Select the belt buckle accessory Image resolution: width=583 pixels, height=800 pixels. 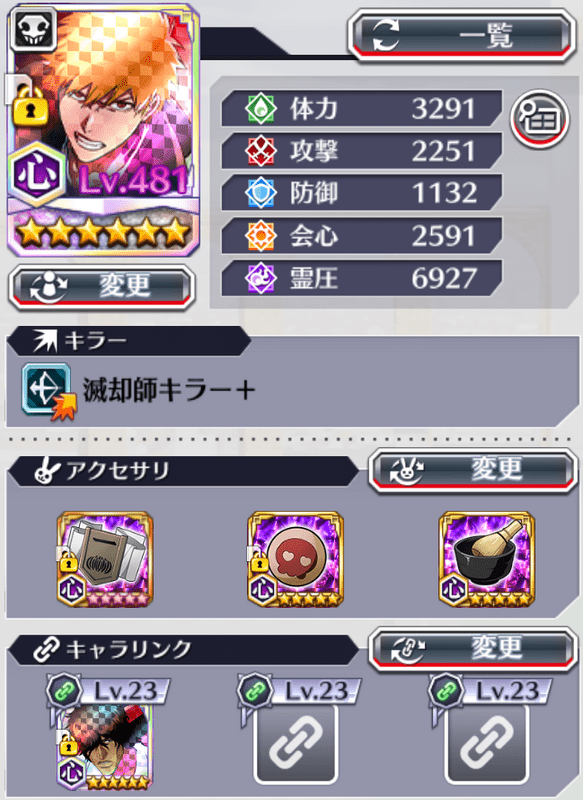[105, 559]
